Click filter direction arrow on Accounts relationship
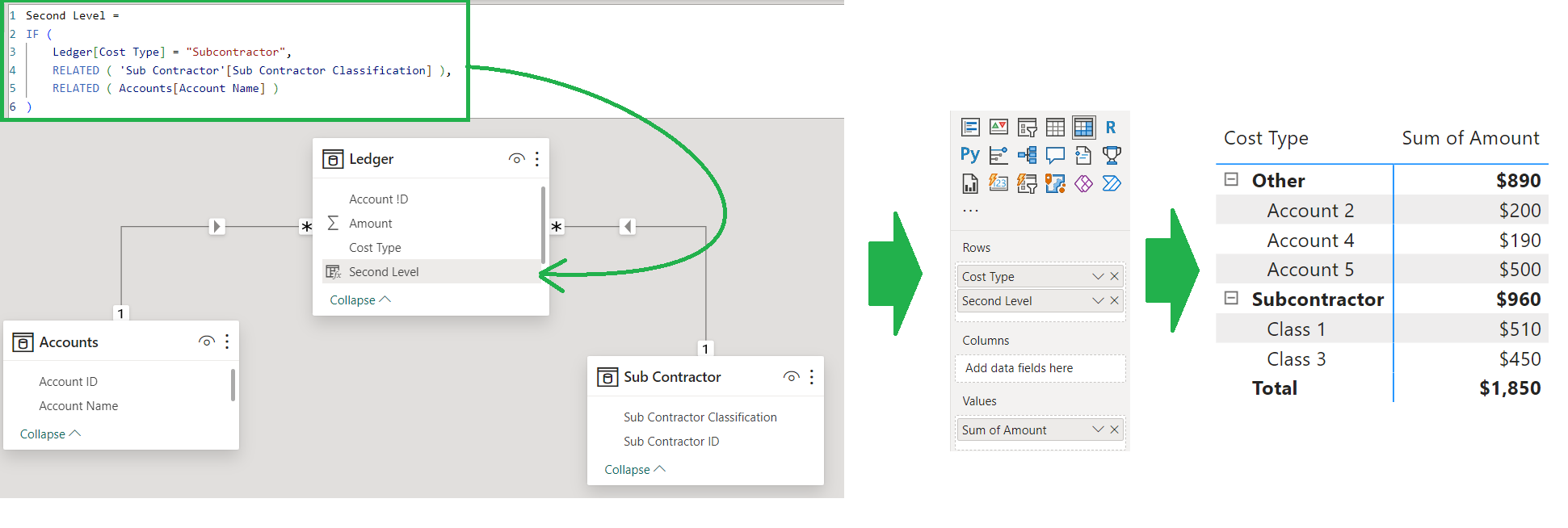This screenshot has height=528, width=1568. pyautogui.click(x=216, y=226)
